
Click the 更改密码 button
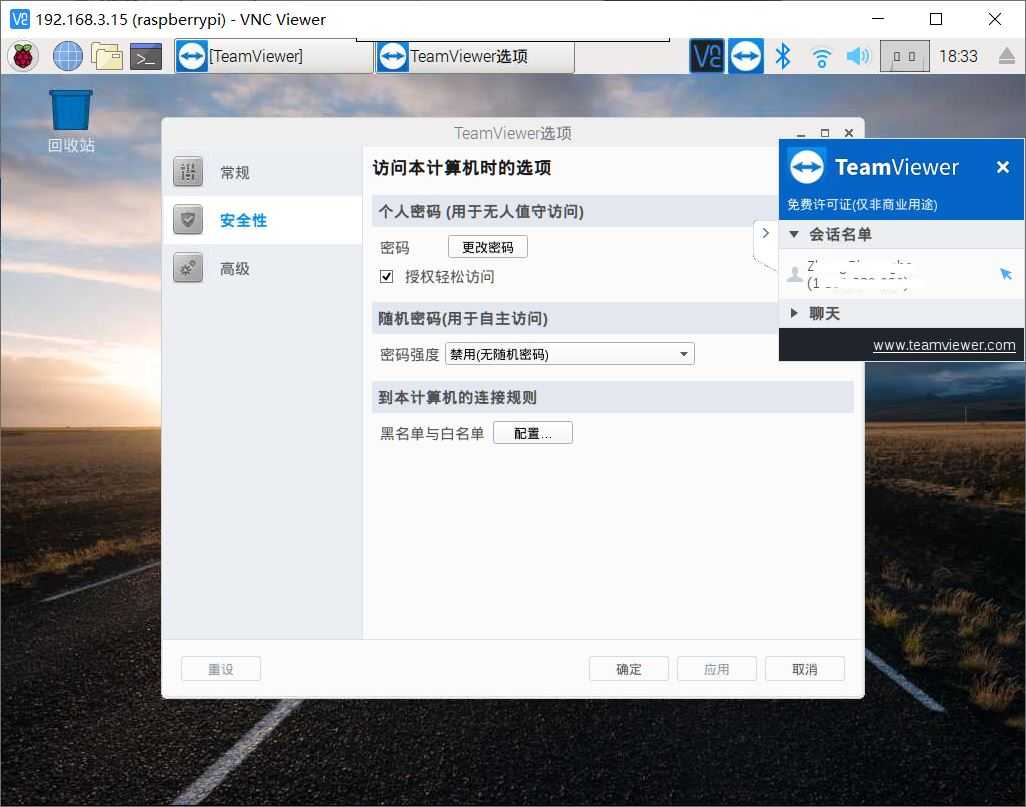(x=487, y=247)
